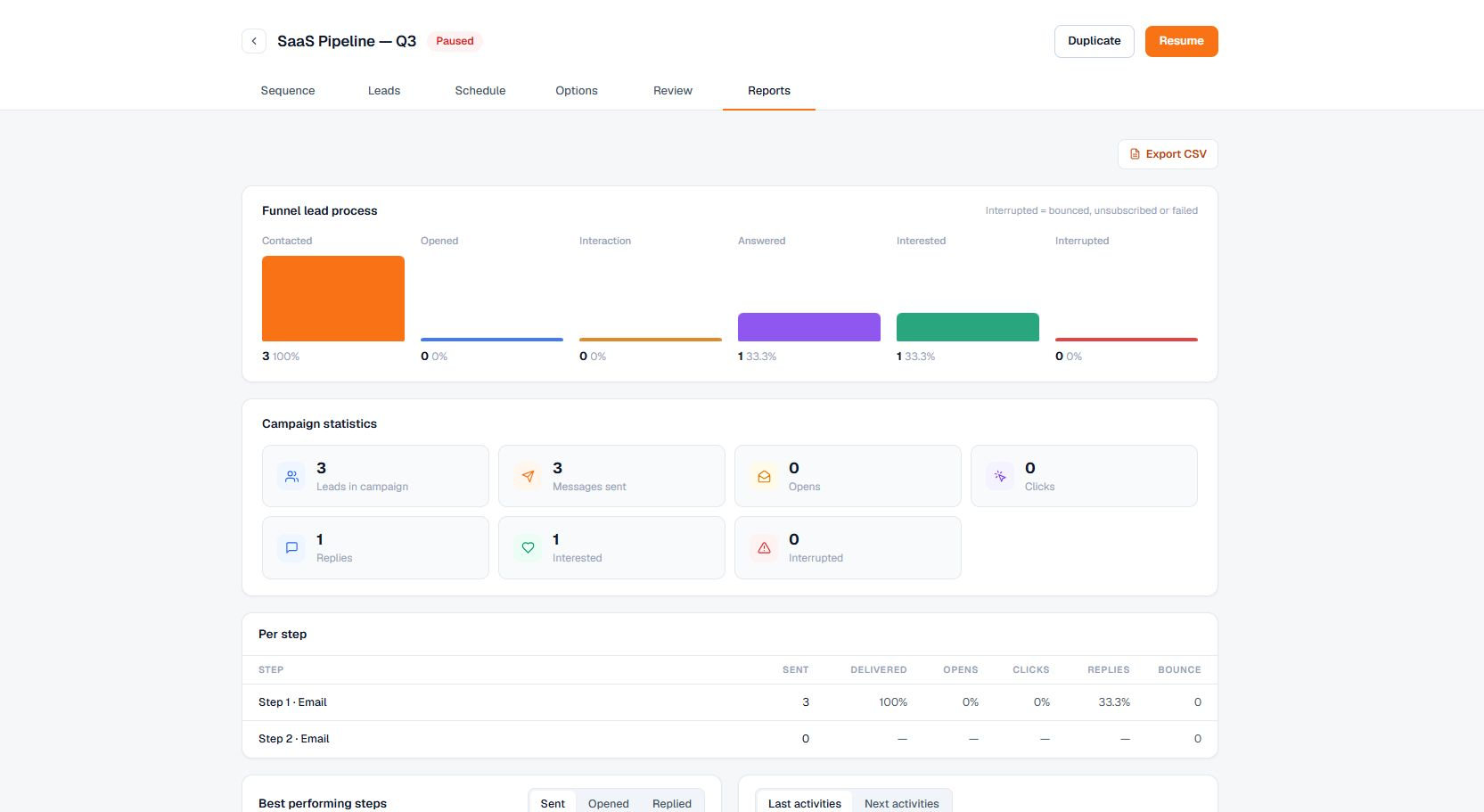Click the 33.3% replies value for Step 1
Image resolution: width=1484 pixels, height=812 pixels.
(x=1114, y=702)
